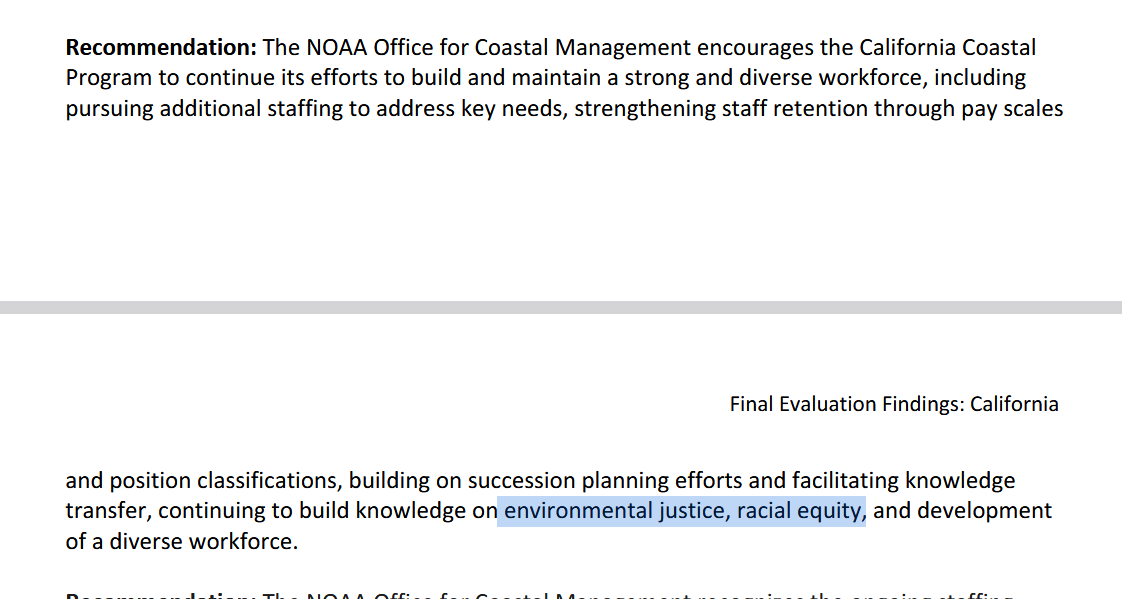Click the word "Program" starting the second line
1122x599 pixels.
(109, 77)
